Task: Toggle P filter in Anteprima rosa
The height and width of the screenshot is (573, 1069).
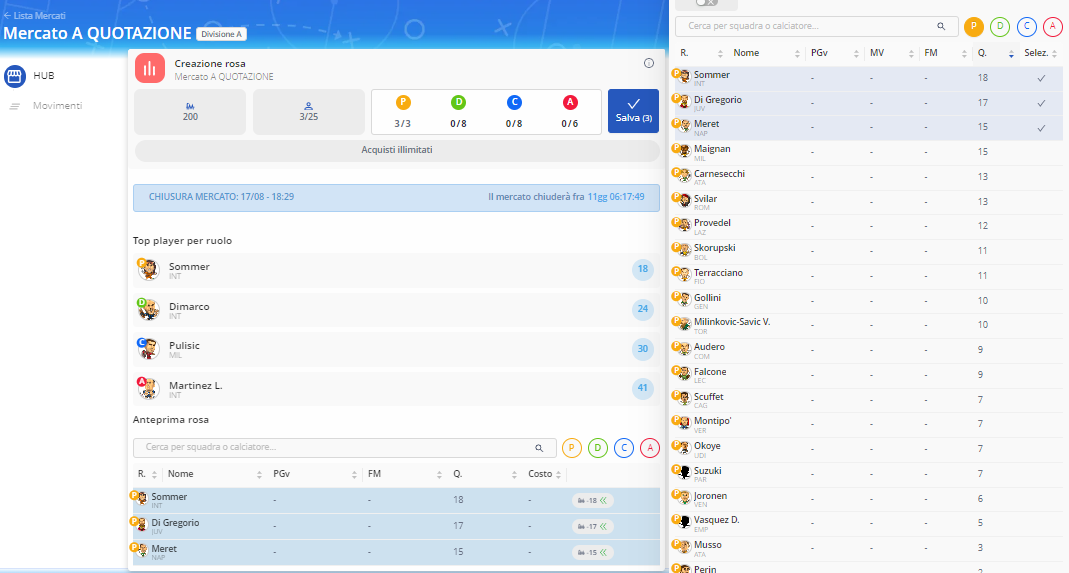Action: click(x=571, y=448)
